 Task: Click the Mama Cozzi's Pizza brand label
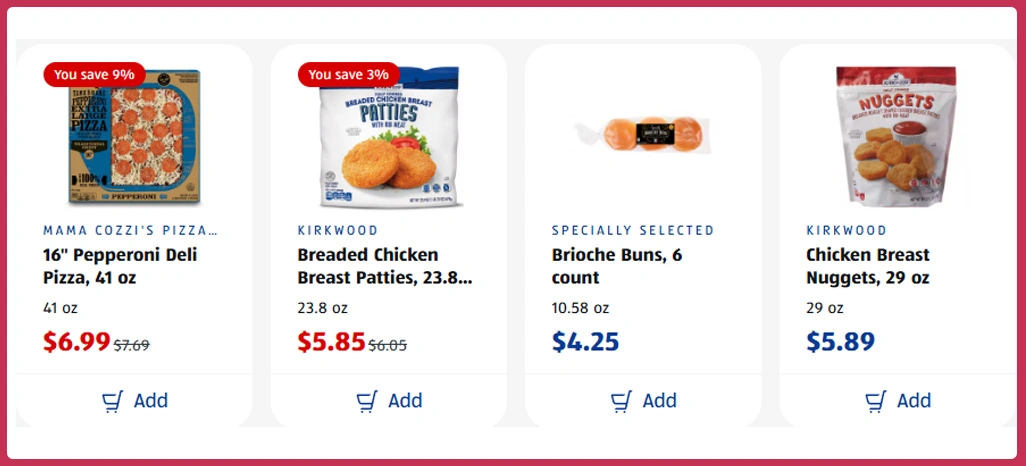click(x=130, y=231)
